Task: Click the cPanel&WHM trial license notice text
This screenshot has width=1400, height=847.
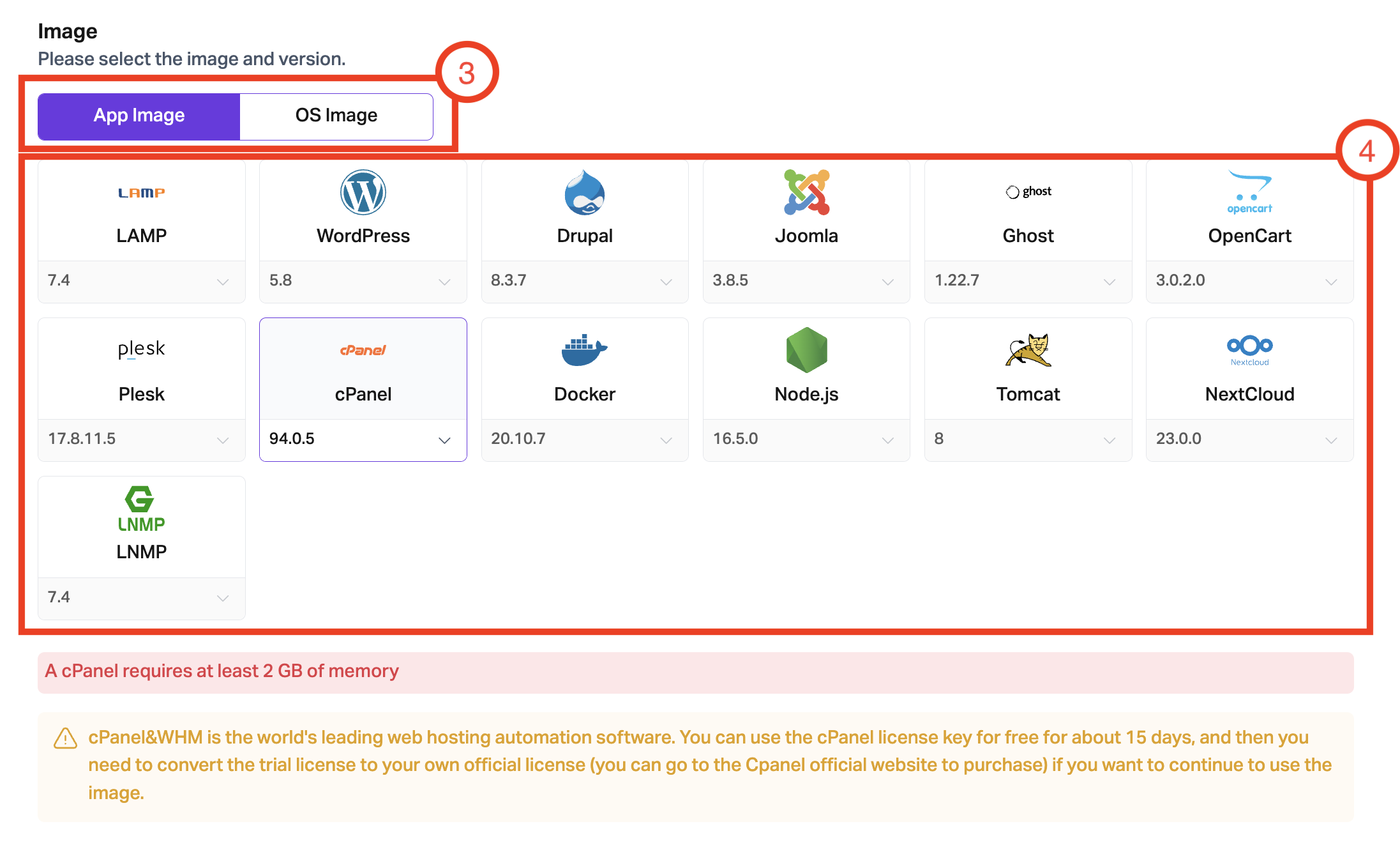Action: pos(710,765)
